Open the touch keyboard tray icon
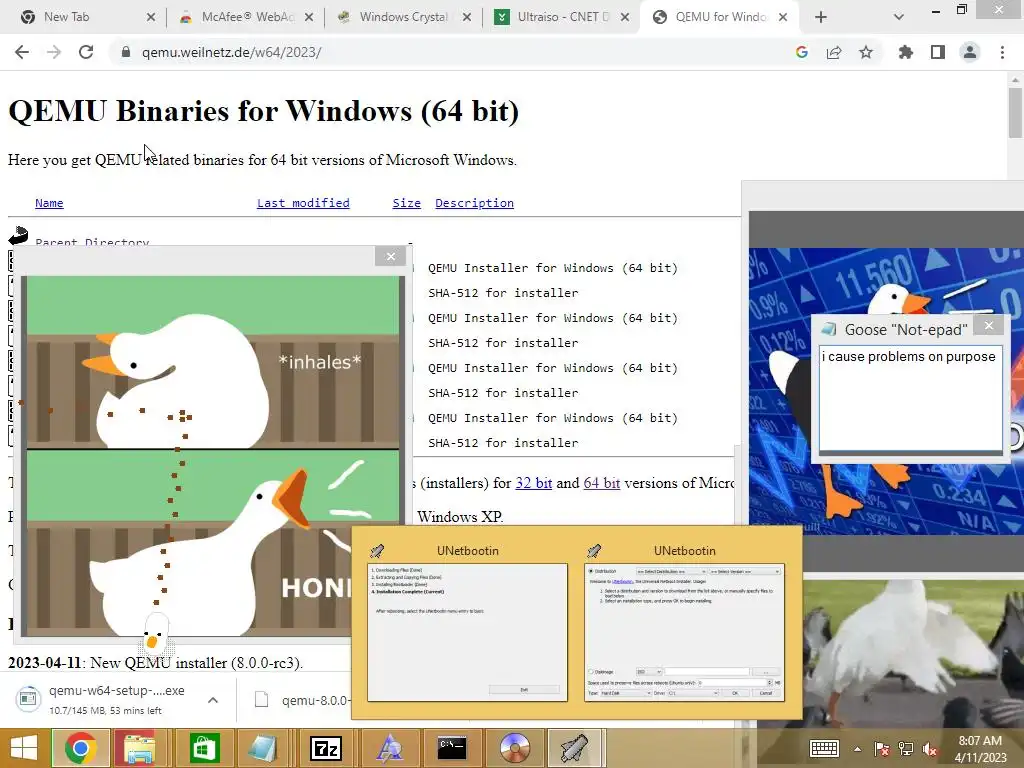The width and height of the screenshot is (1024, 768). click(x=824, y=748)
